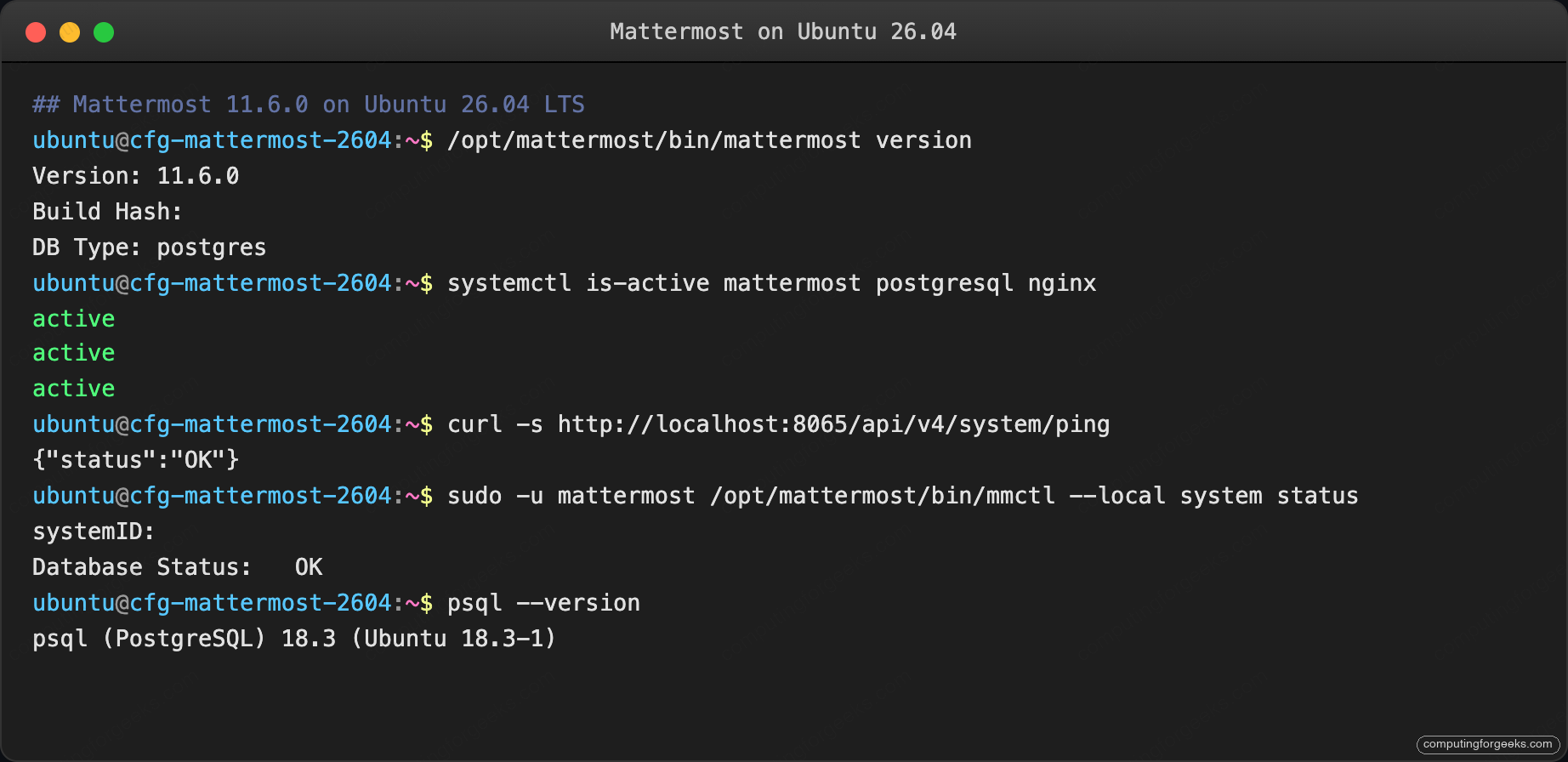Click the second green active status line
1568x762 pixels.
click(x=74, y=353)
